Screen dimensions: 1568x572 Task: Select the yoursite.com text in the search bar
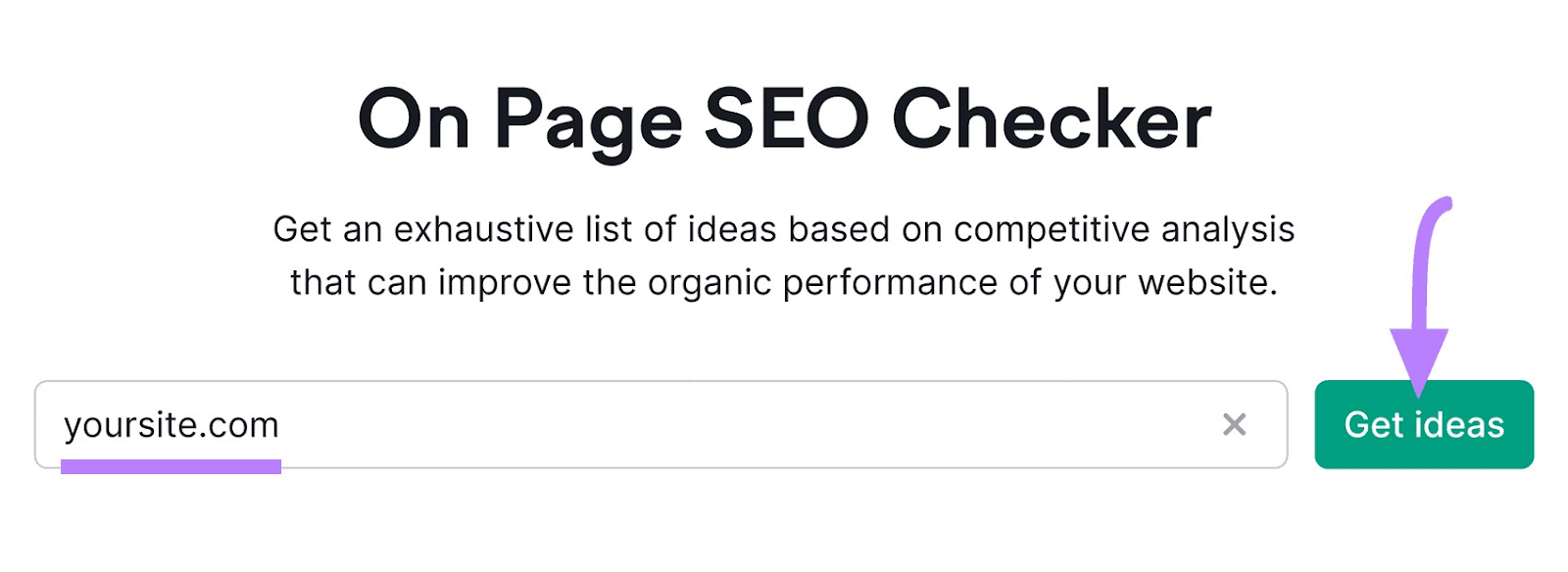pyautogui.click(x=172, y=424)
